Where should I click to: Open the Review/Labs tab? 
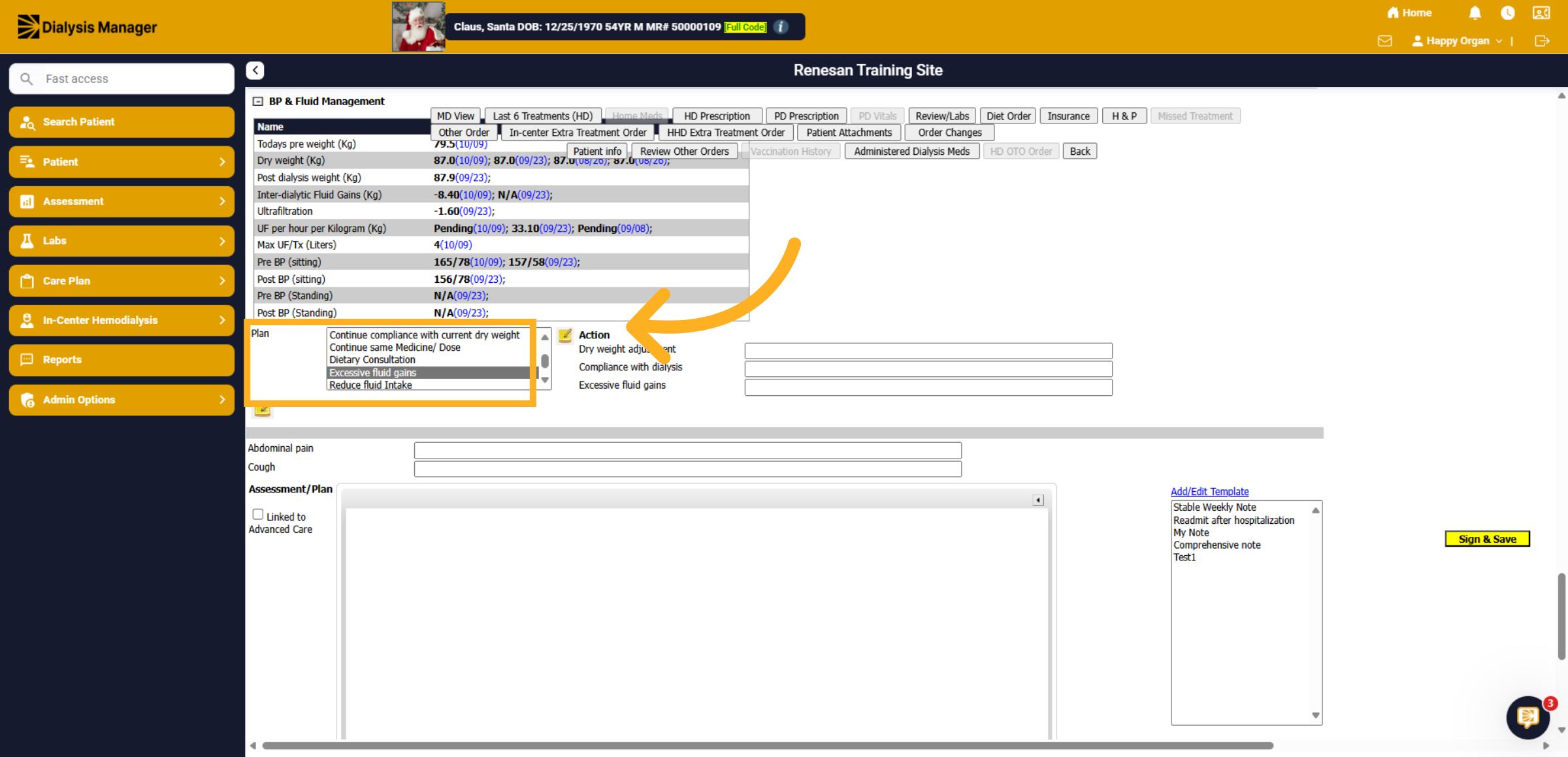coord(942,116)
